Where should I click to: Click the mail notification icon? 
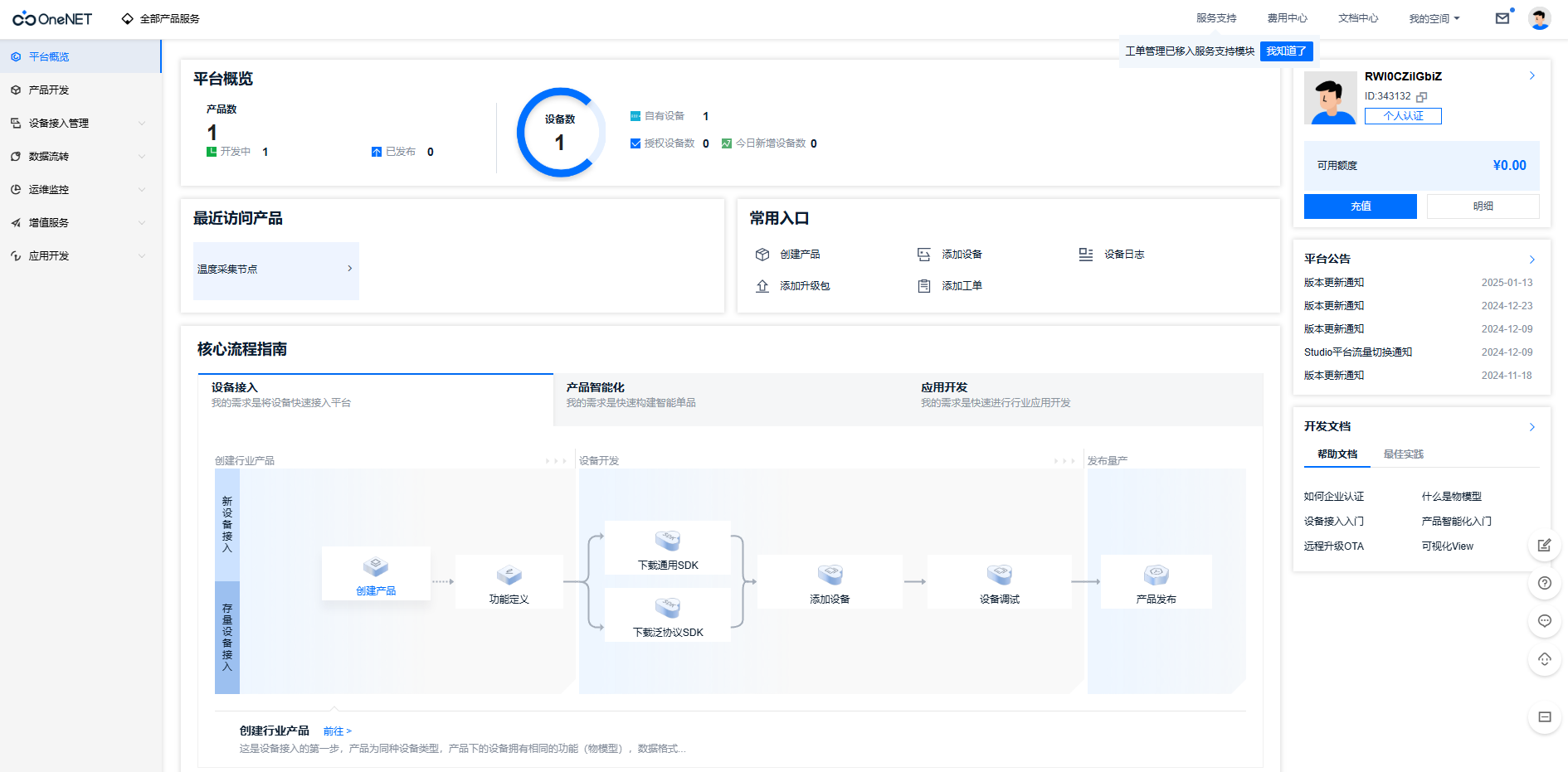pyautogui.click(x=1502, y=18)
